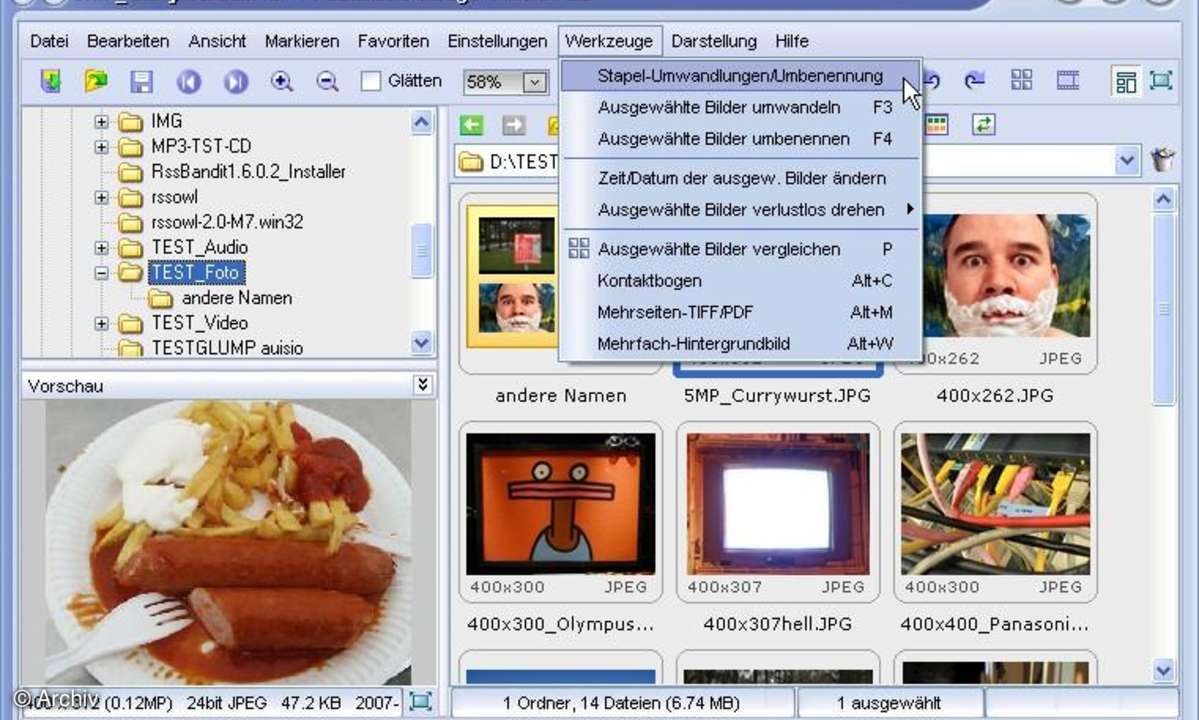This screenshot has height=720, width=1199.
Task: Click folder tree scroll down arrow
Action: [x=421, y=343]
